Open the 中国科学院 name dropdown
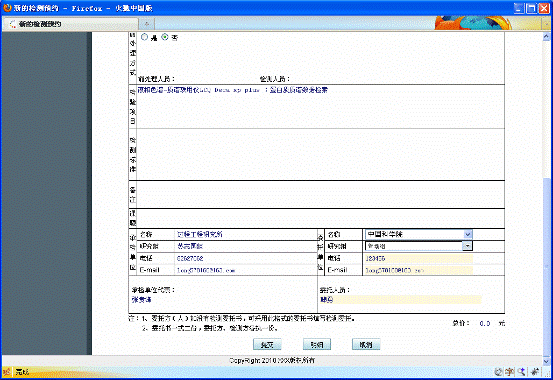Viewport: 553px width, 380px height. point(419,234)
